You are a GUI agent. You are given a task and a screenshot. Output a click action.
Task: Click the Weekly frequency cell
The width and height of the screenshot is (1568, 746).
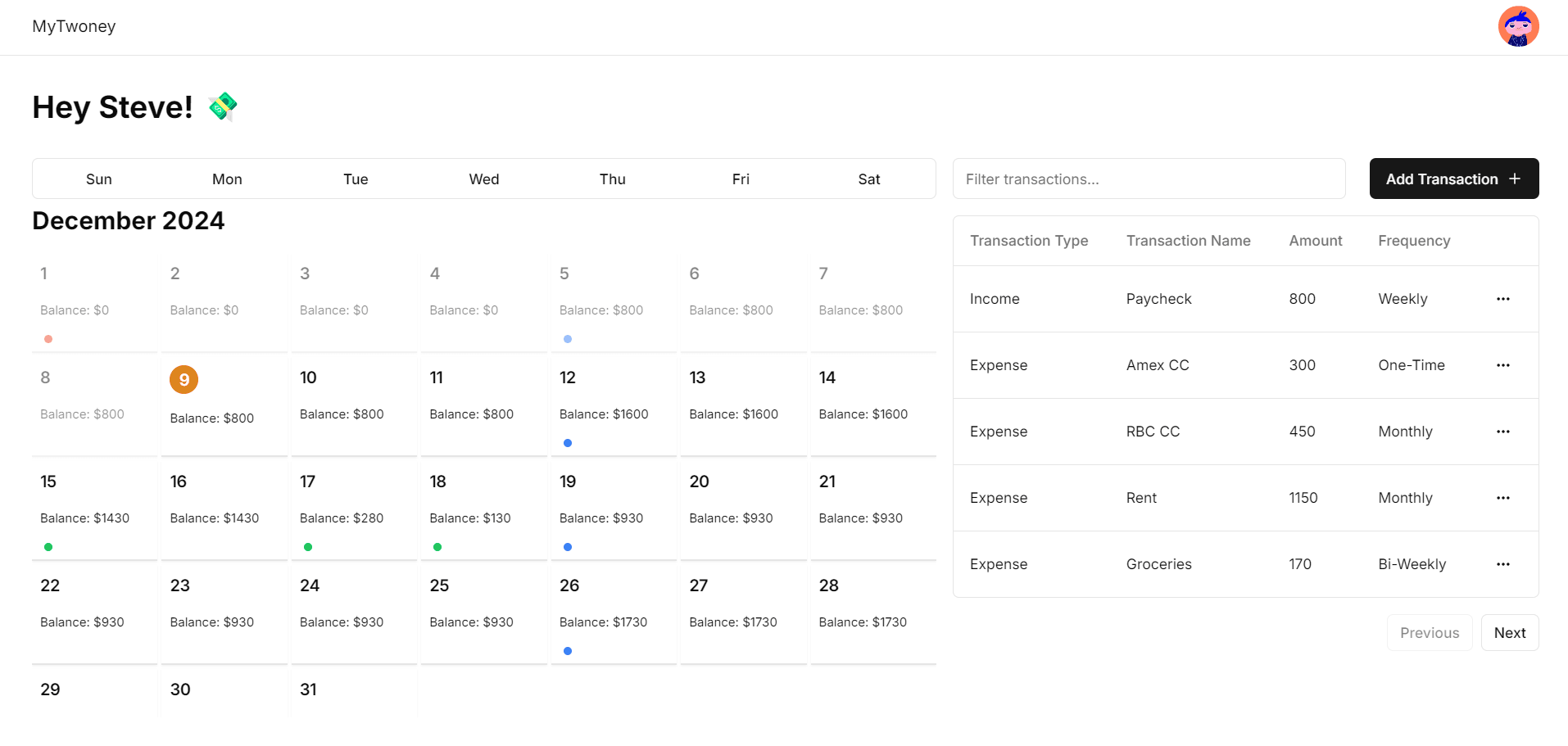tap(1403, 299)
